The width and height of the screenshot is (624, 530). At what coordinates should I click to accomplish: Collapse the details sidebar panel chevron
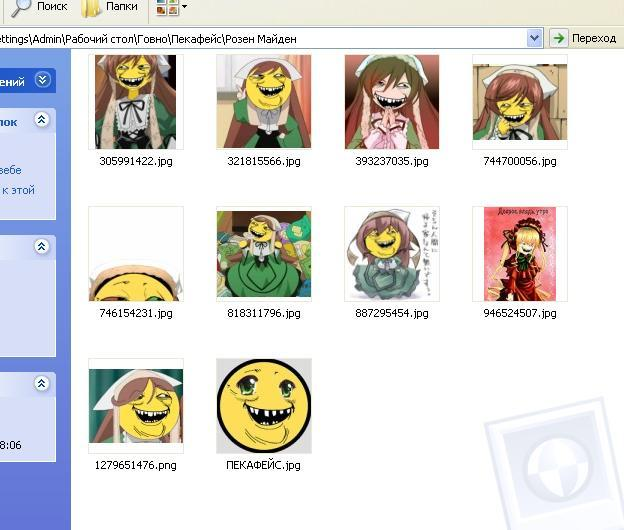(x=41, y=383)
